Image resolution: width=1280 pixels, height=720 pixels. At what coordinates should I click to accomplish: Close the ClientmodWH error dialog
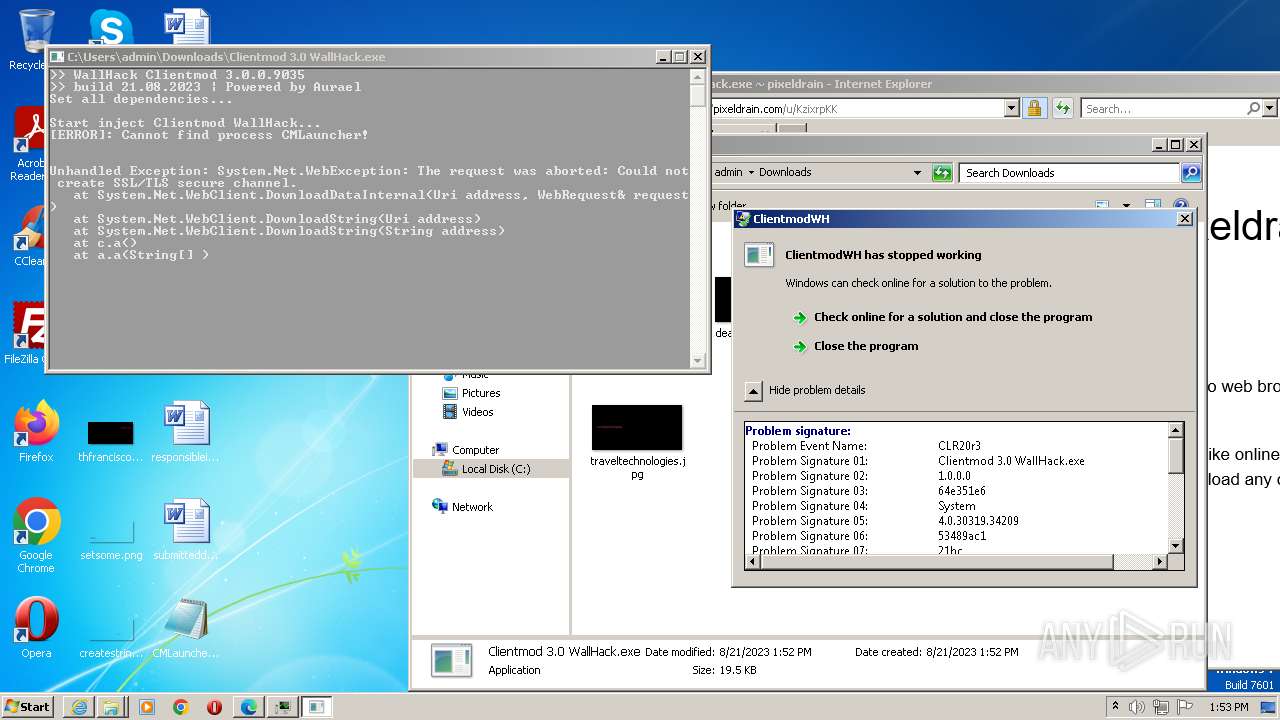click(x=1185, y=218)
